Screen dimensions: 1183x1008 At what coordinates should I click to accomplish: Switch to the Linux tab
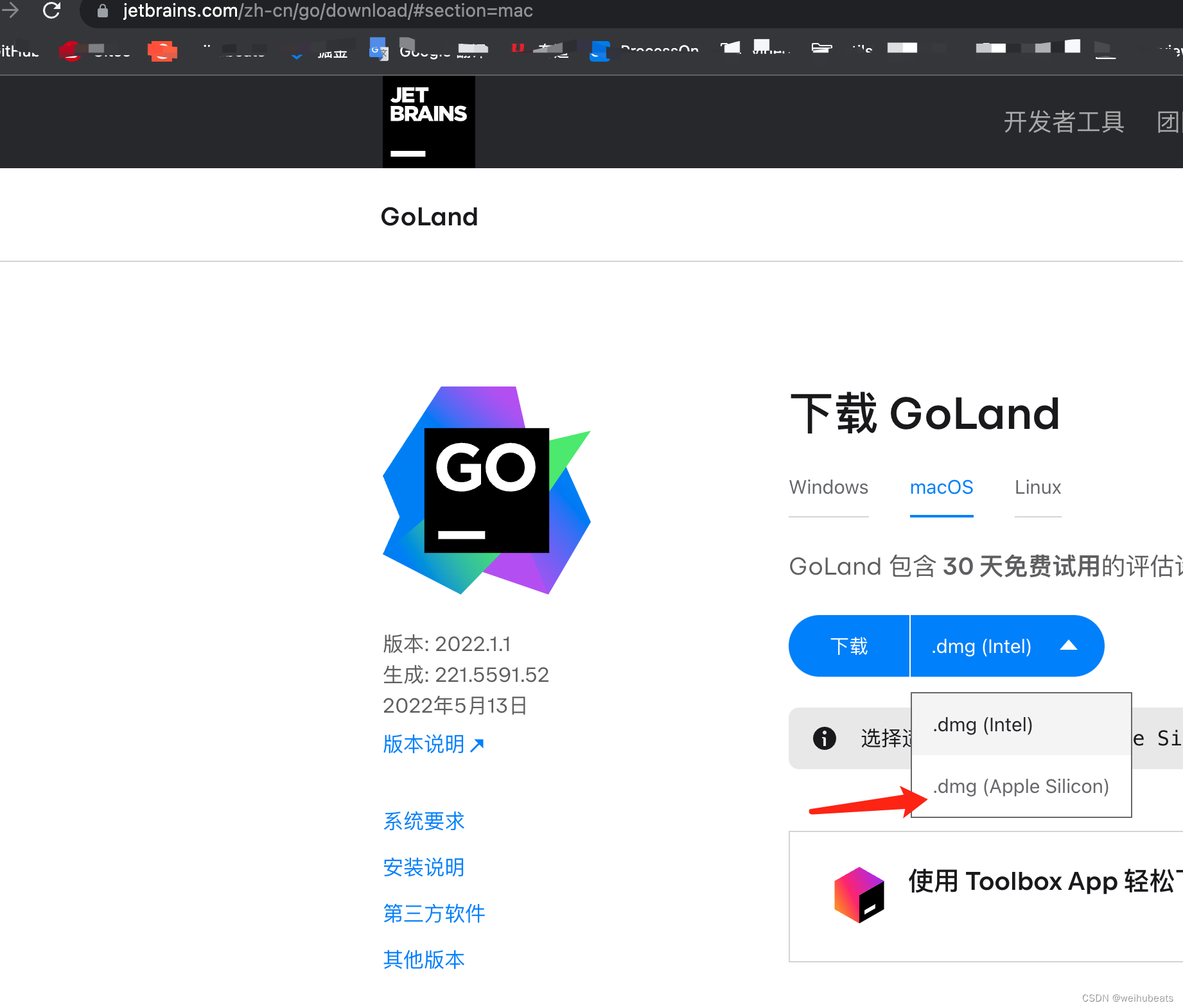[x=1038, y=487]
